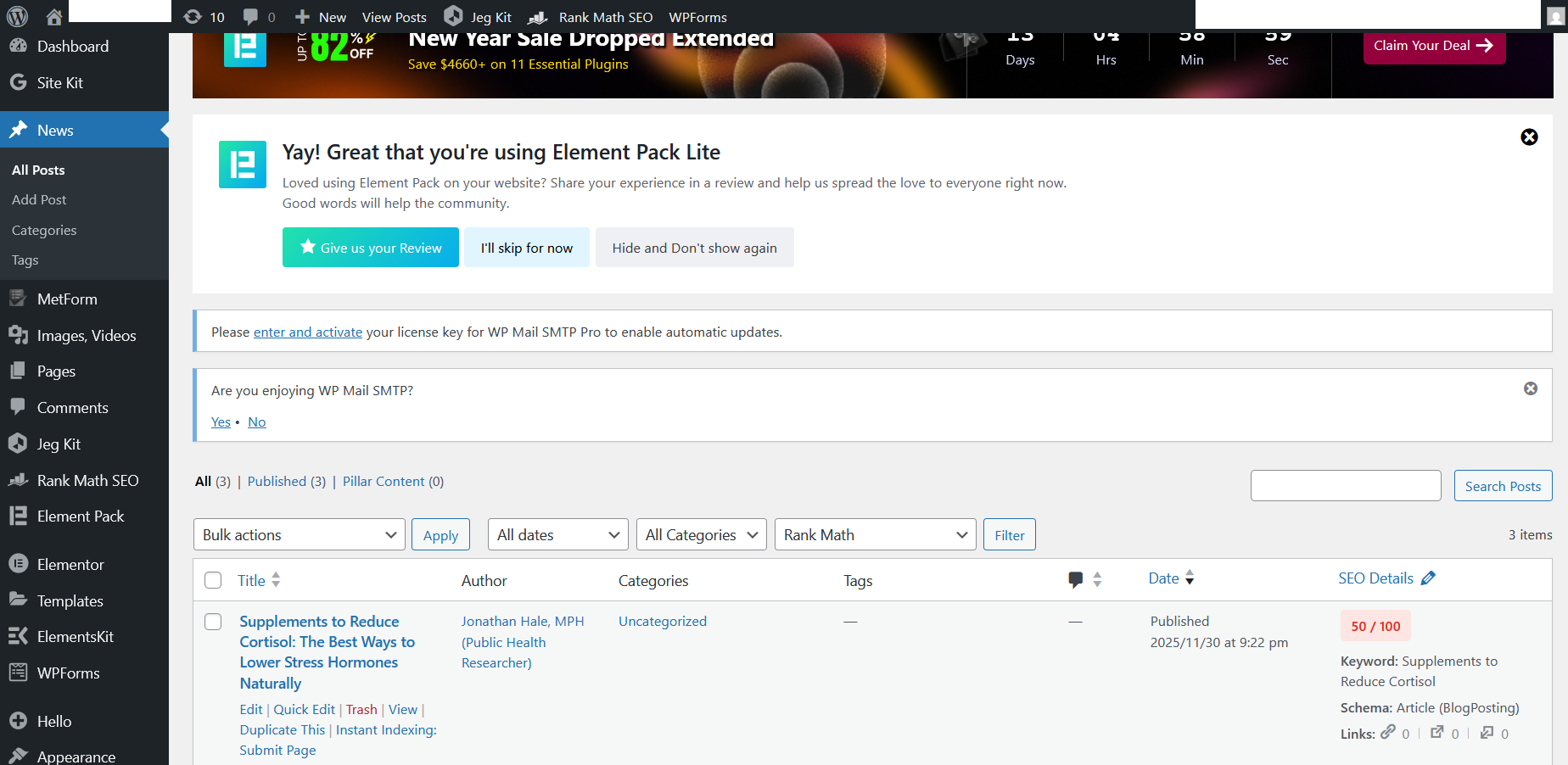Open the All Categories dropdown
The image size is (1568, 765).
(x=701, y=534)
